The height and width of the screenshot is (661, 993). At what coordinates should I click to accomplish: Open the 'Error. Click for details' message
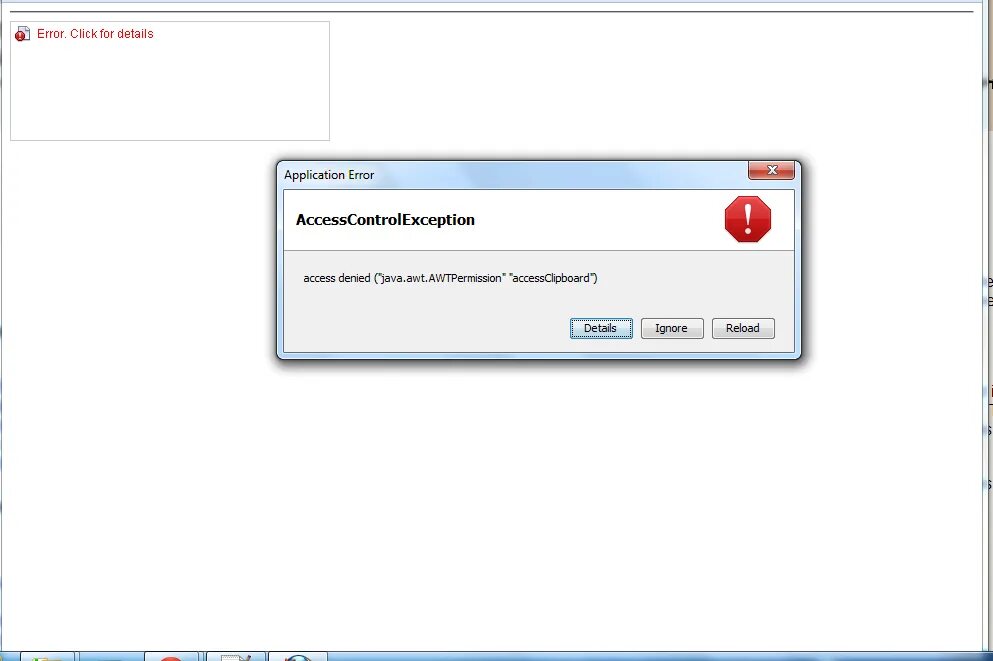95,34
